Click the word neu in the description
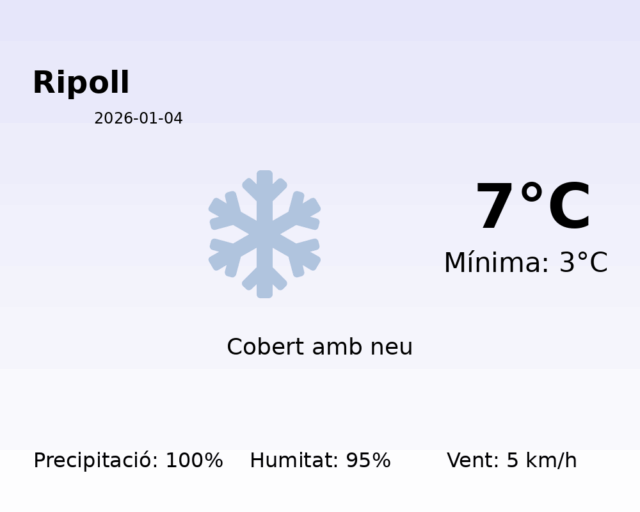 coord(391,347)
